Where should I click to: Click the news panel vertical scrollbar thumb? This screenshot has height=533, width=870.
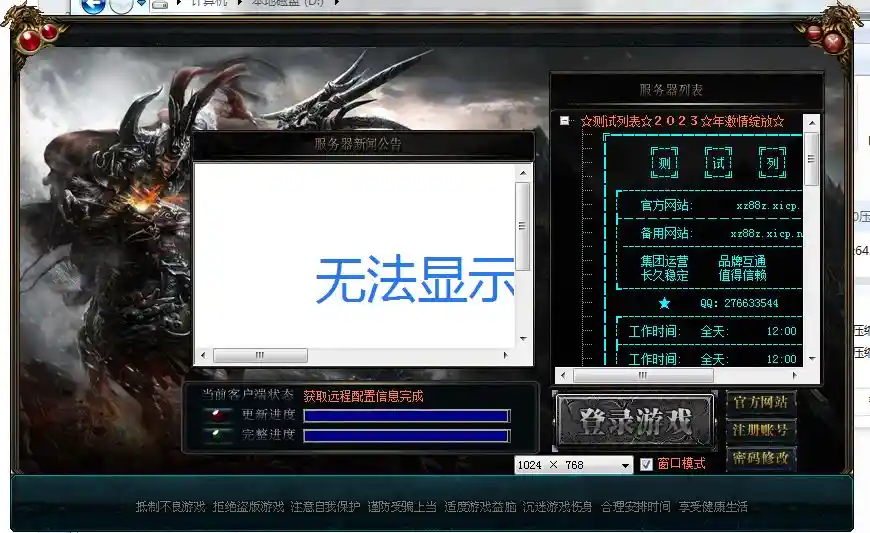[522, 226]
